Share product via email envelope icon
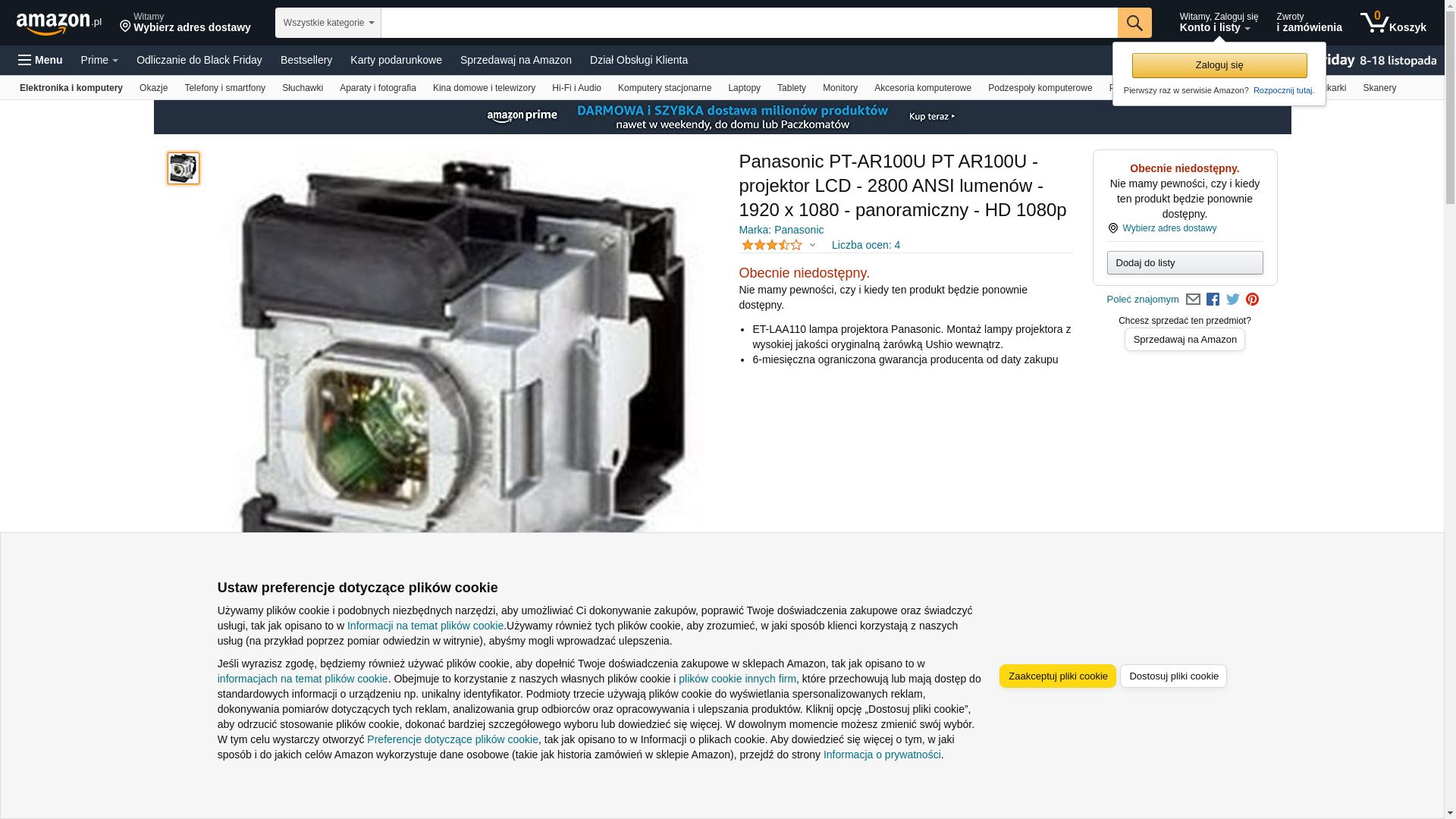1456x819 pixels. click(1193, 300)
